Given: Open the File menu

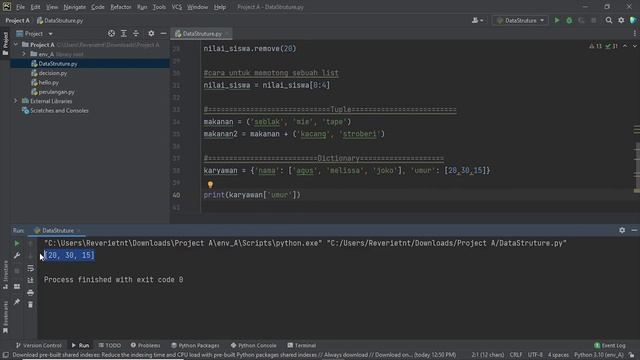Looking at the screenshot, I should pyautogui.click(x=20, y=7).
